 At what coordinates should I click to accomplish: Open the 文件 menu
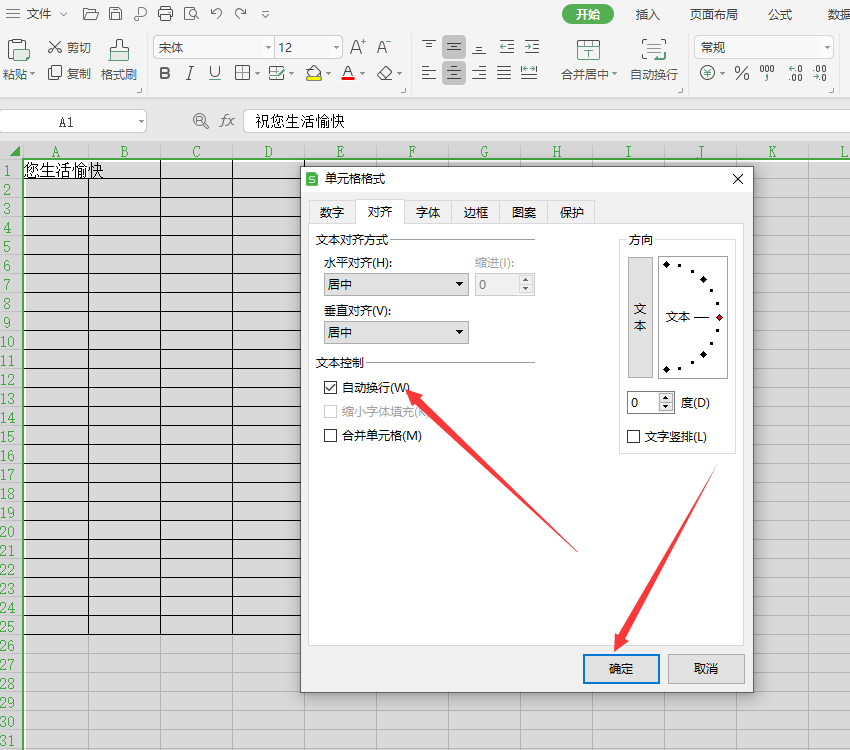[38, 14]
